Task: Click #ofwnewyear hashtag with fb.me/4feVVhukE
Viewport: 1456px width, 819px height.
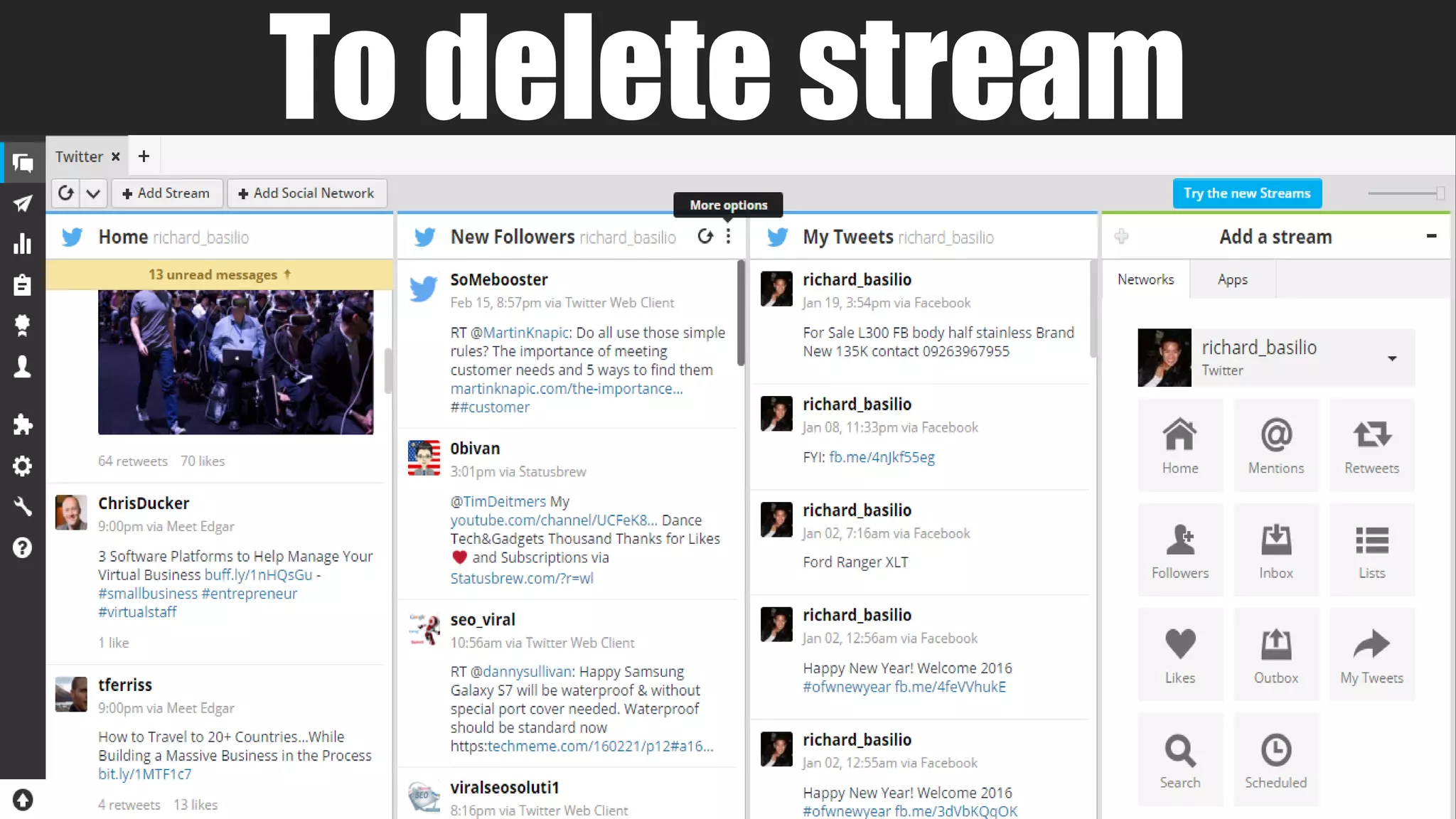Action: point(847,687)
